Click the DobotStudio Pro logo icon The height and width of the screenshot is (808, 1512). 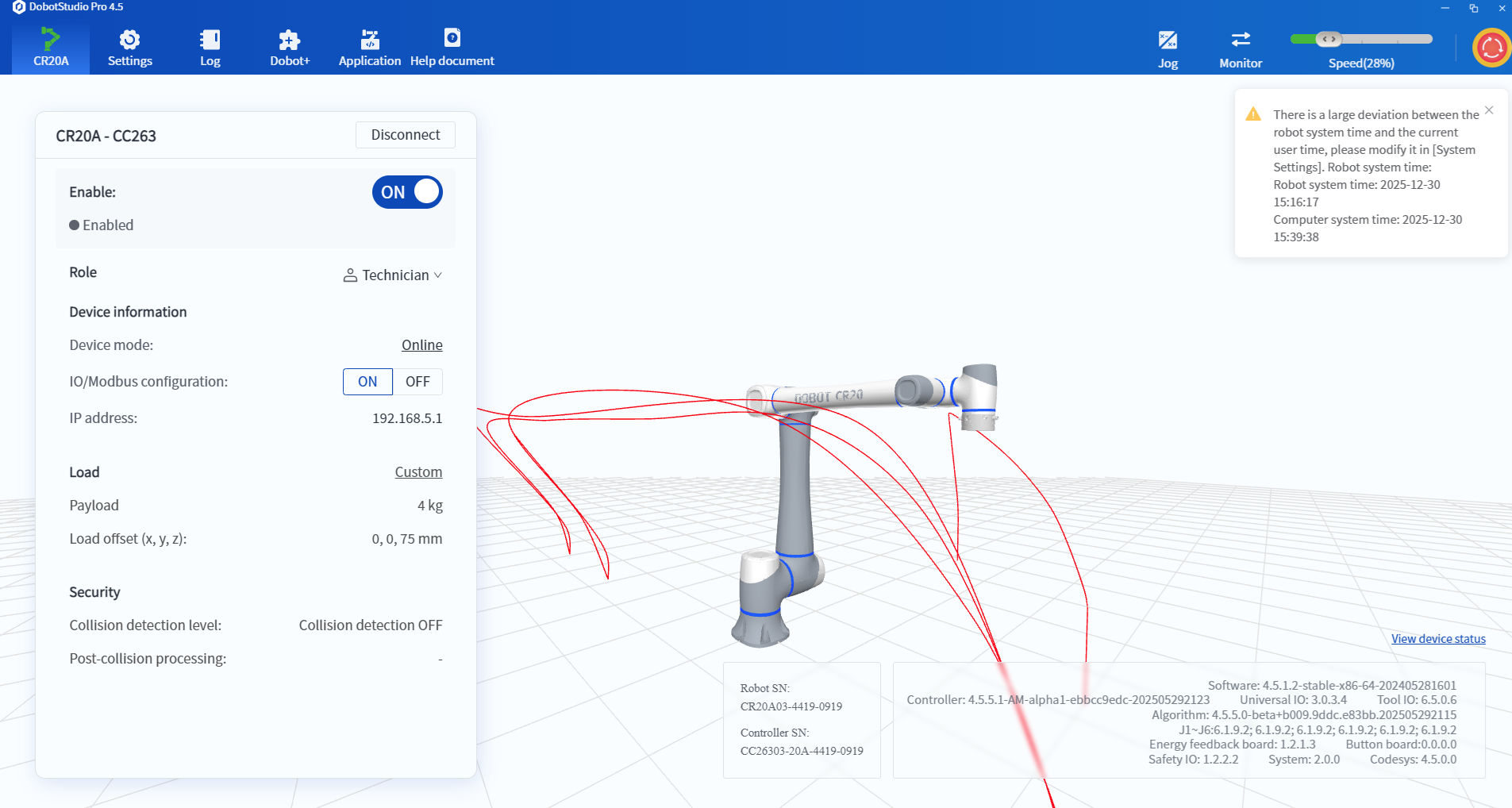[x=19, y=7]
